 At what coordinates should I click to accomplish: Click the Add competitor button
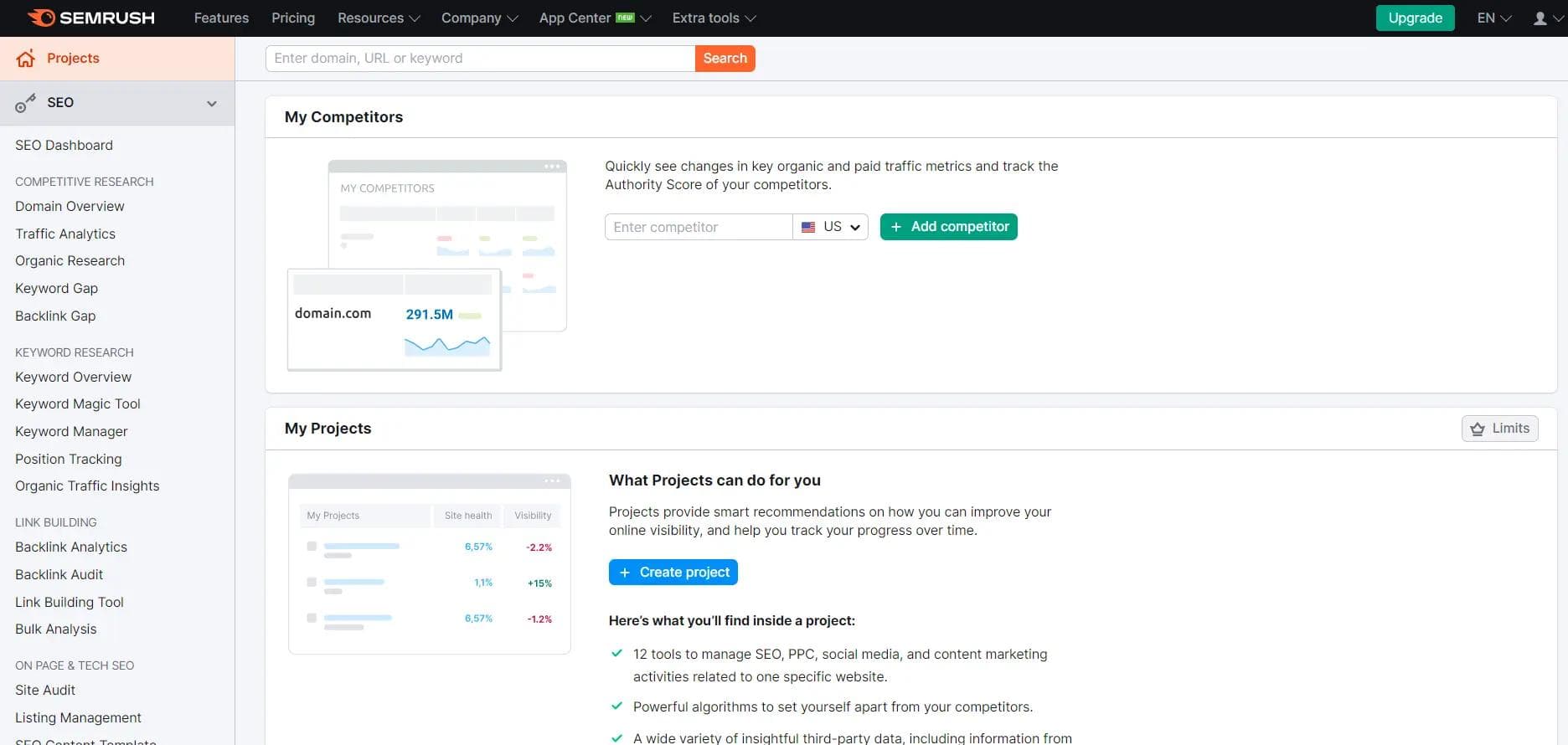point(948,227)
